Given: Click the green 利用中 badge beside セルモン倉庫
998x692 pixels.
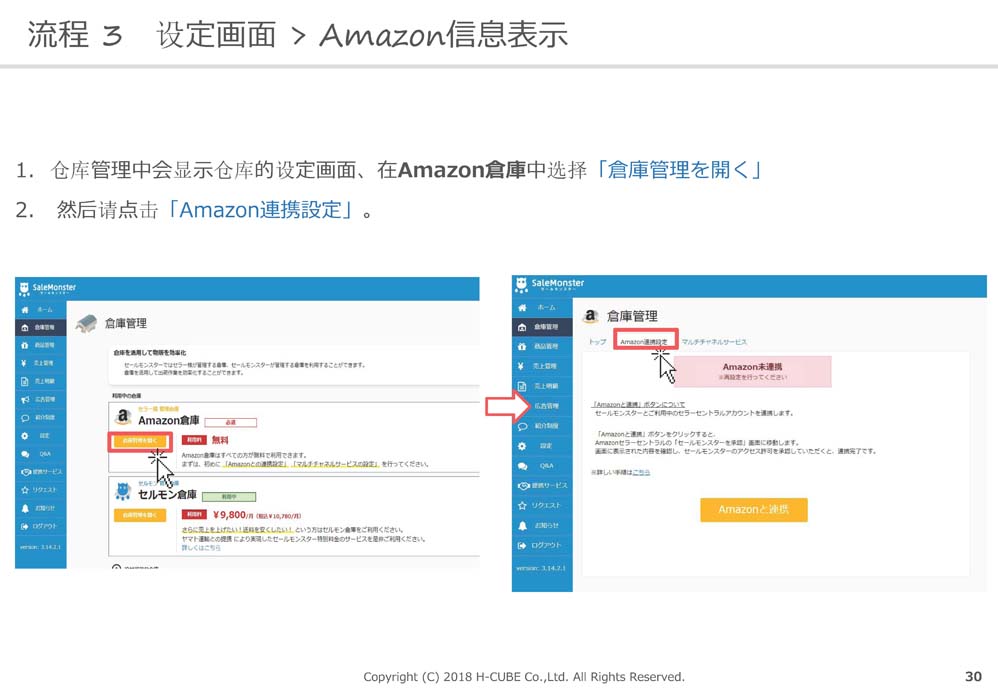Looking at the screenshot, I should click(x=229, y=497).
